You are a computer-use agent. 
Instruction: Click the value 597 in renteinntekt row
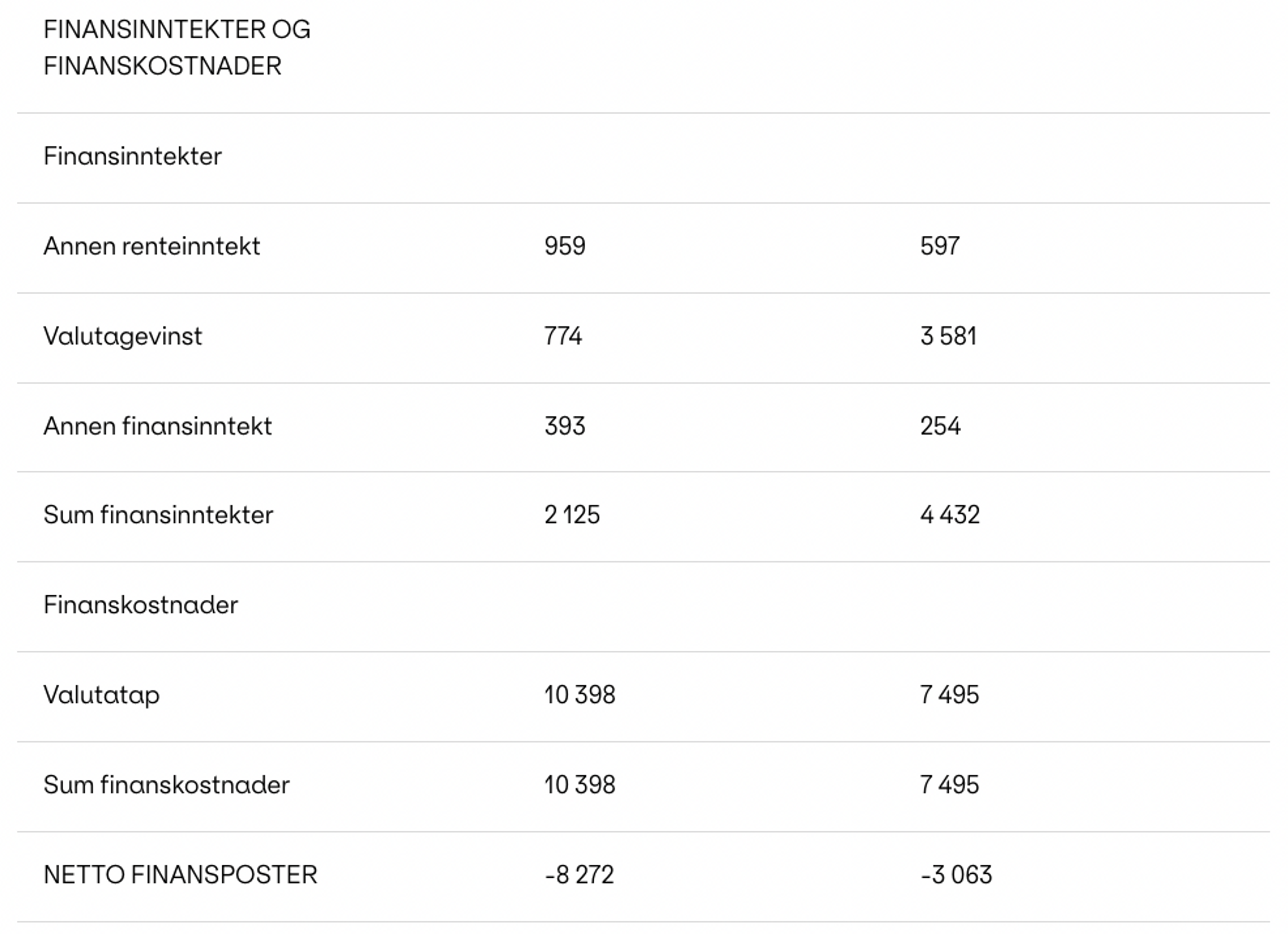pos(940,246)
